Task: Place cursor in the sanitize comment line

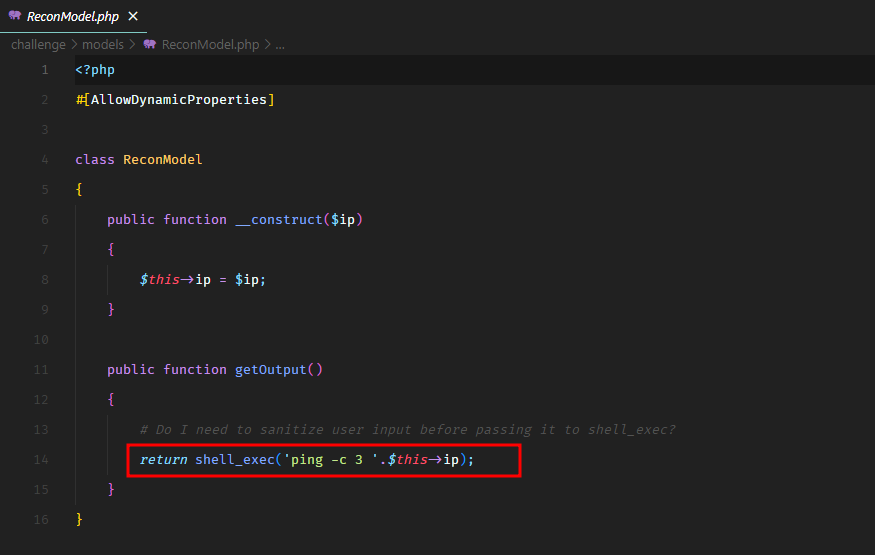Action: click(400, 430)
